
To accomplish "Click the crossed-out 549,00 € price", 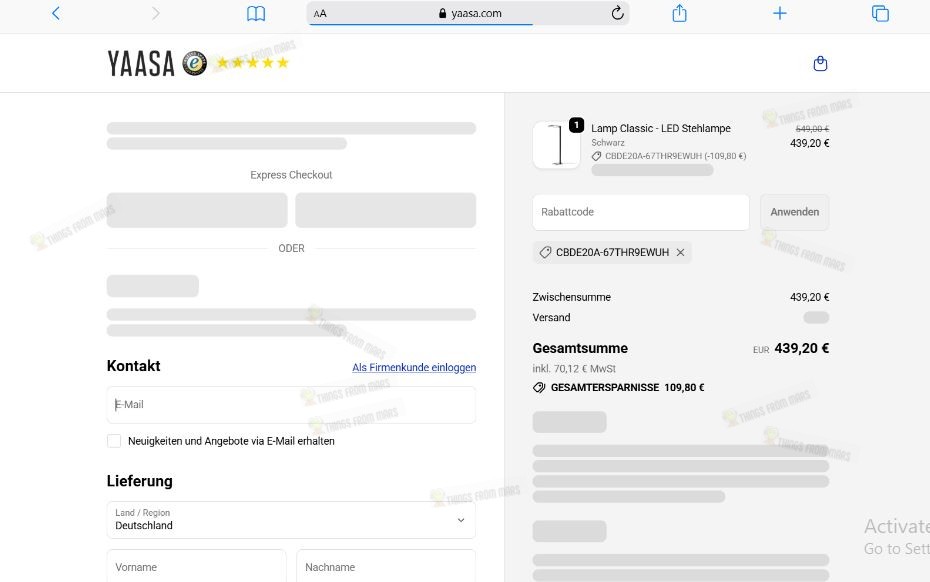I will pyautogui.click(x=812, y=129).
